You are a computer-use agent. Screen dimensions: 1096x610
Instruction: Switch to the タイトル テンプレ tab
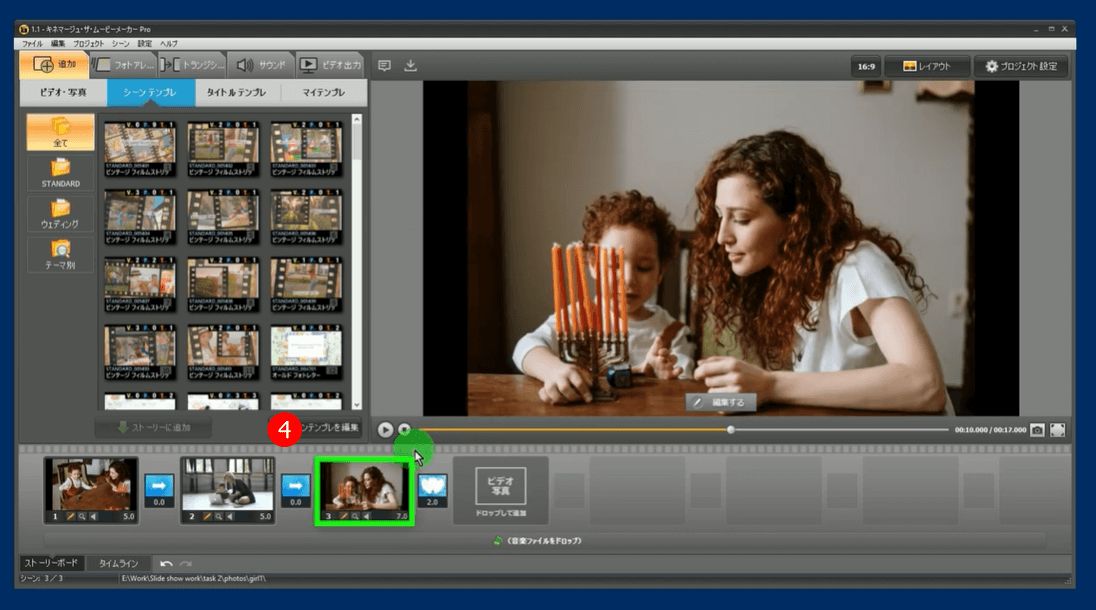[236, 92]
